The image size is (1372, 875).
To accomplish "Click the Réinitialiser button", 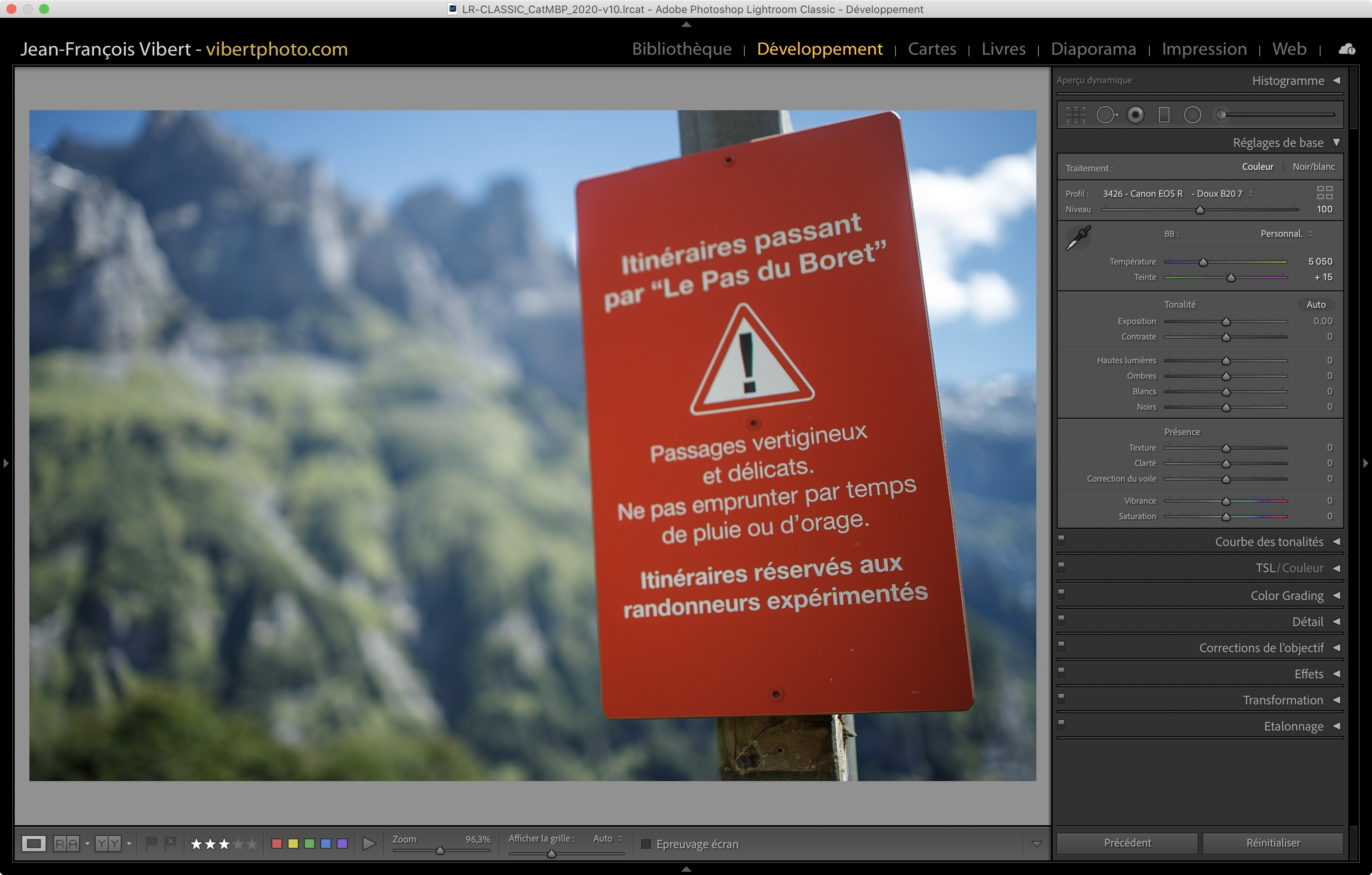I will 1273,843.
